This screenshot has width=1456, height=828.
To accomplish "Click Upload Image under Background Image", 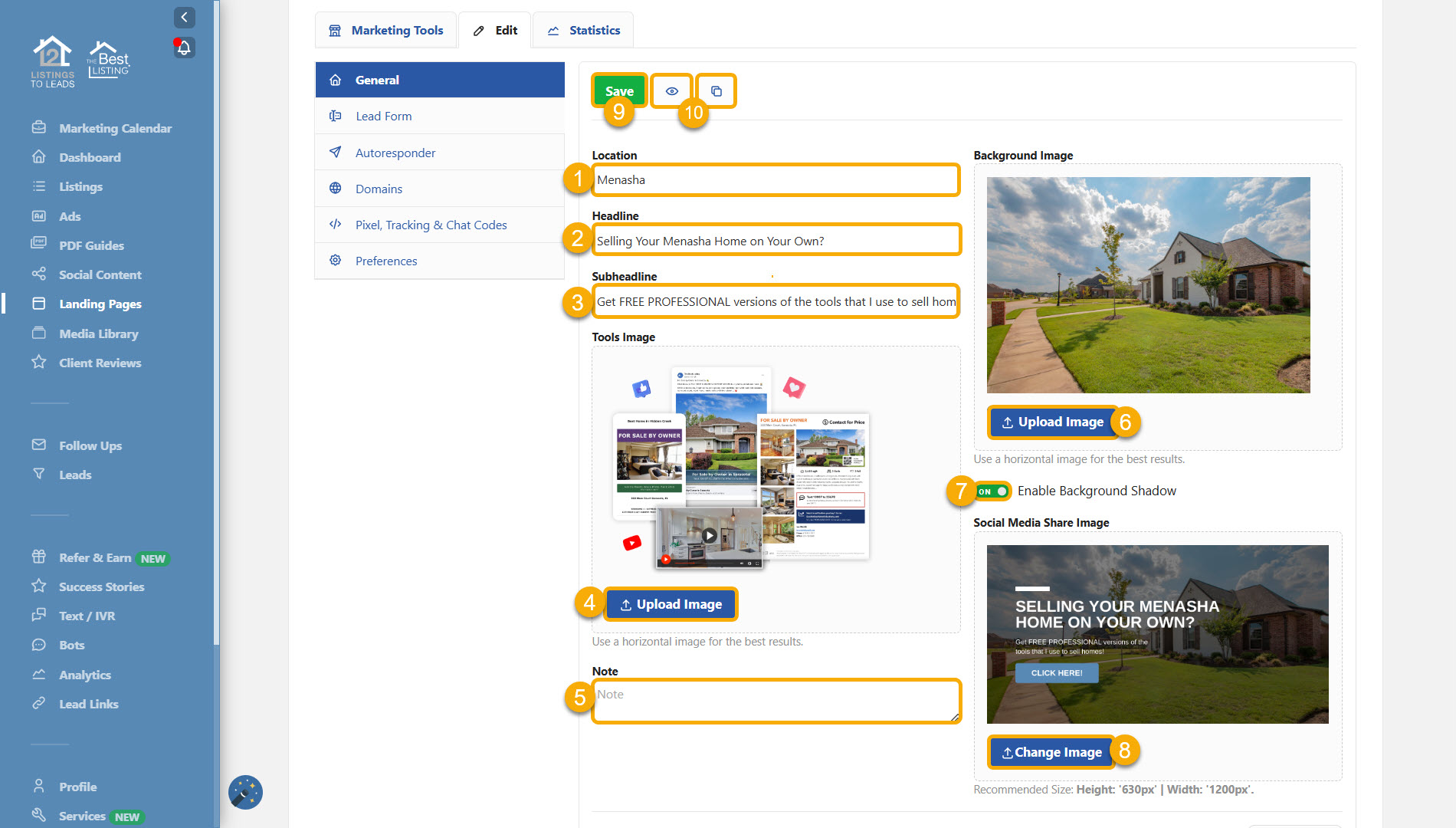I will [1052, 422].
